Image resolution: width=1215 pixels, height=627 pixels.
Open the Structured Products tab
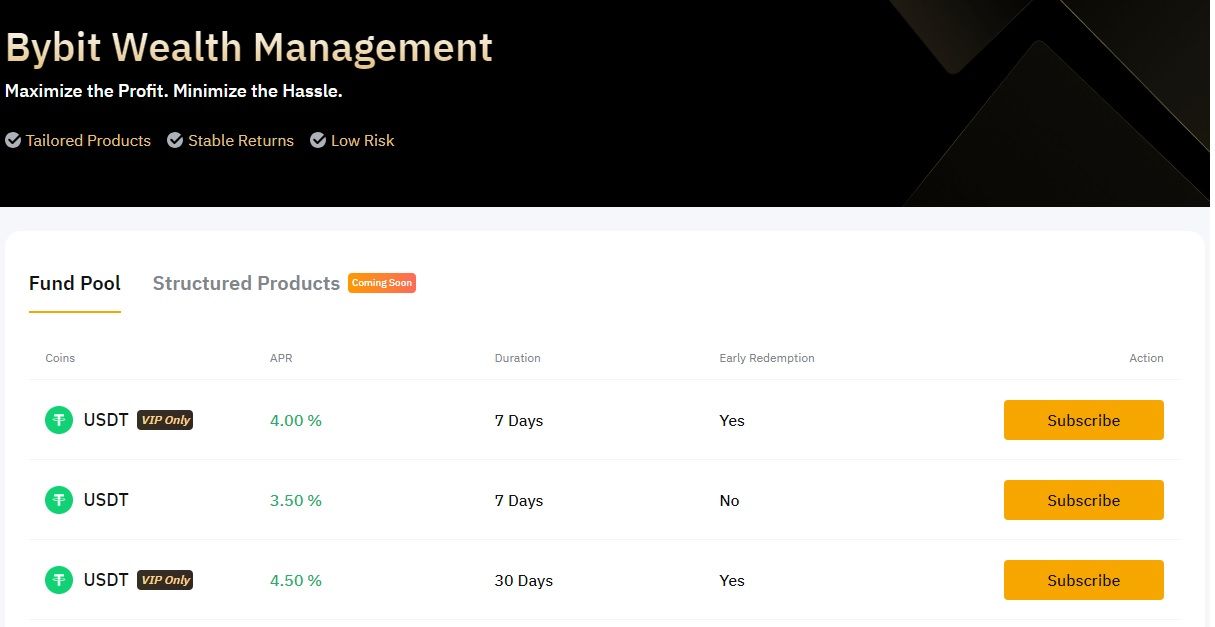click(246, 283)
